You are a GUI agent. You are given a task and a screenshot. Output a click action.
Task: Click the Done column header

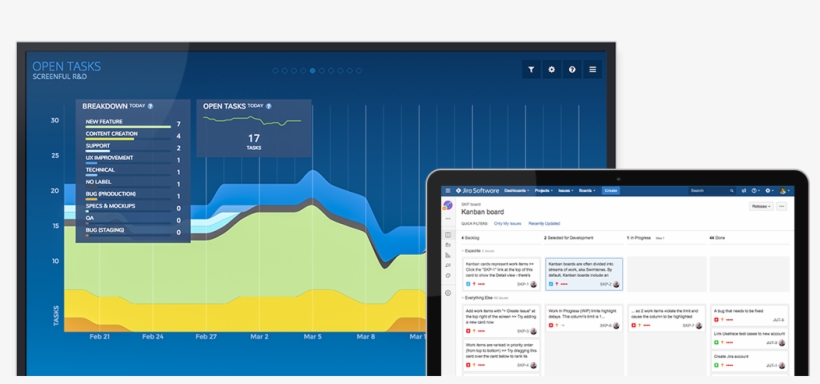click(717, 238)
